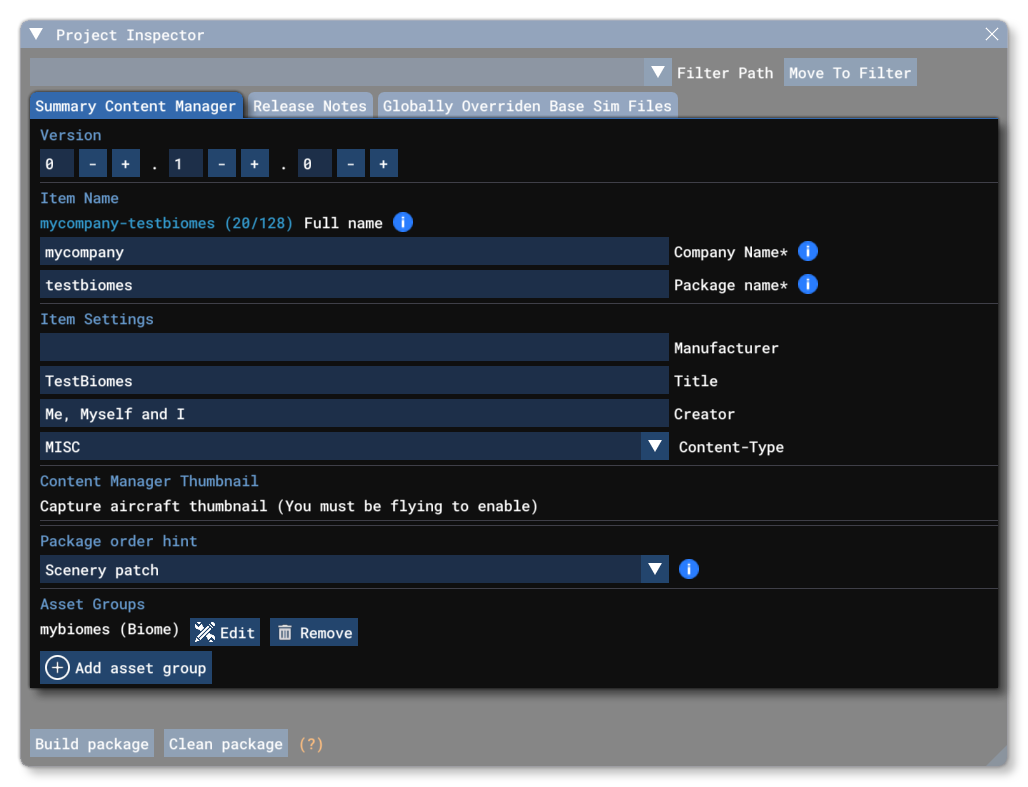1028x787 pixels.
Task: Click the Move To Filter button
Action: point(850,71)
